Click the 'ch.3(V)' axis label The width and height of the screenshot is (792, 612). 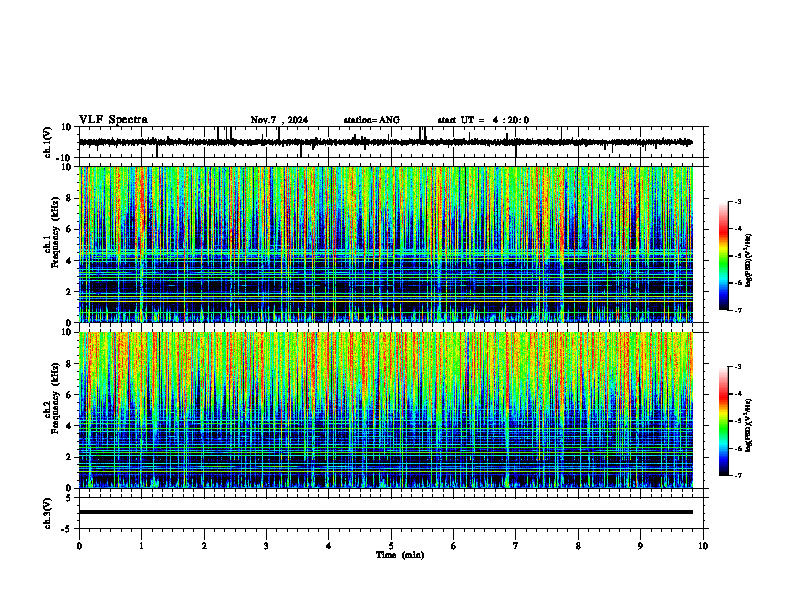point(48,513)
